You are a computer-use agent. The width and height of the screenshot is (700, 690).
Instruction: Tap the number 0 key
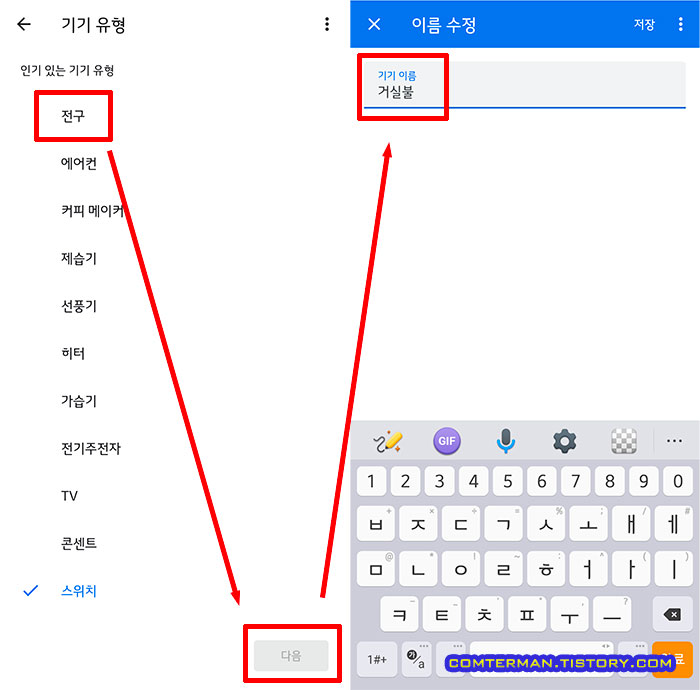[x=678, y=481]
